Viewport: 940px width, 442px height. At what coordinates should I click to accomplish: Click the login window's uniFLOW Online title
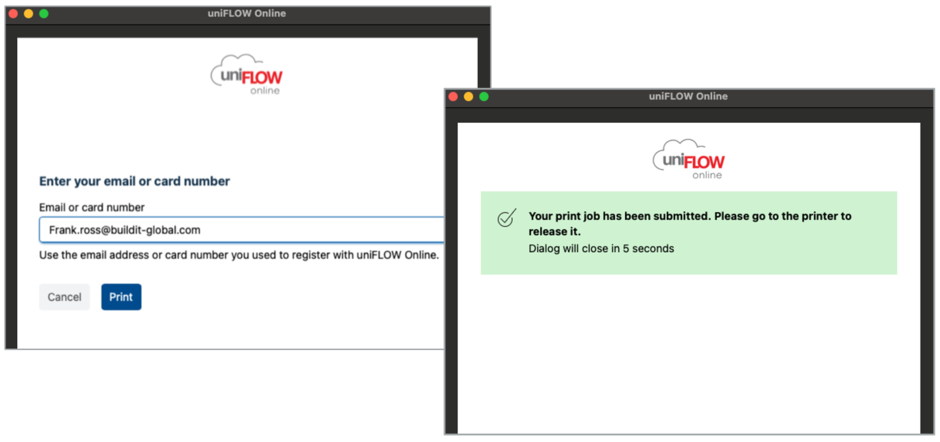[x=248, y=14]
